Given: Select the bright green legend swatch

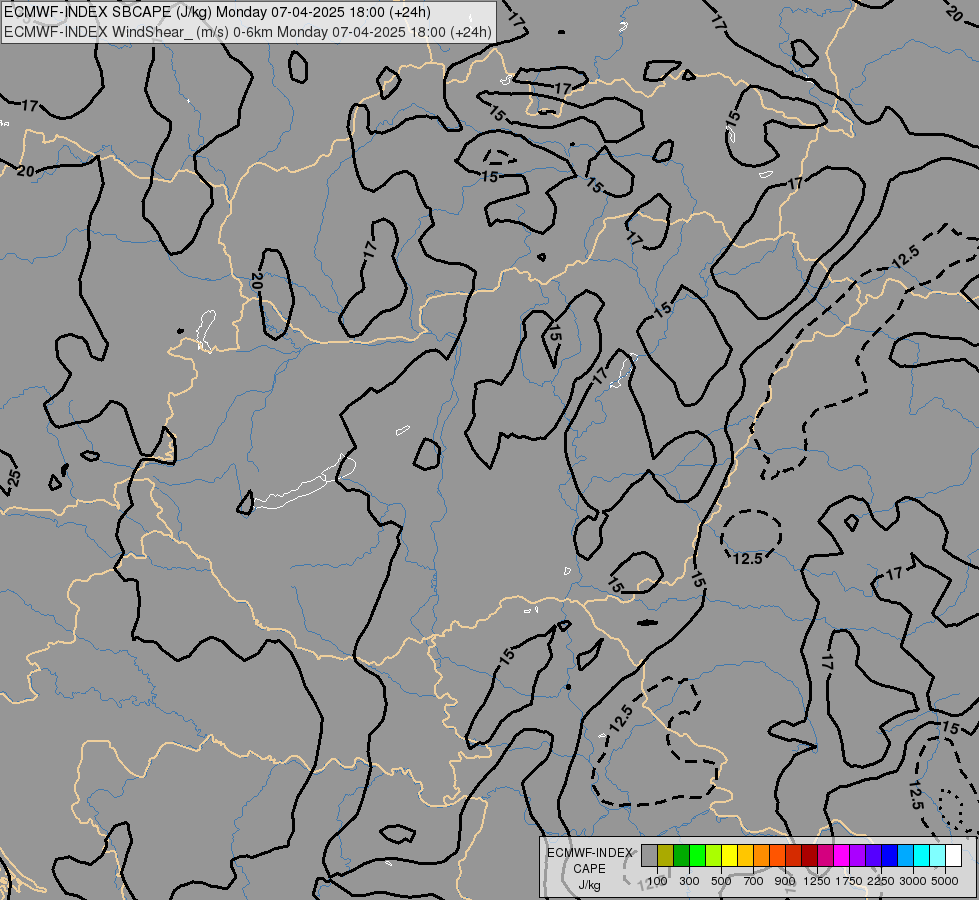Looking at the screenshot, I should point(697,855).
